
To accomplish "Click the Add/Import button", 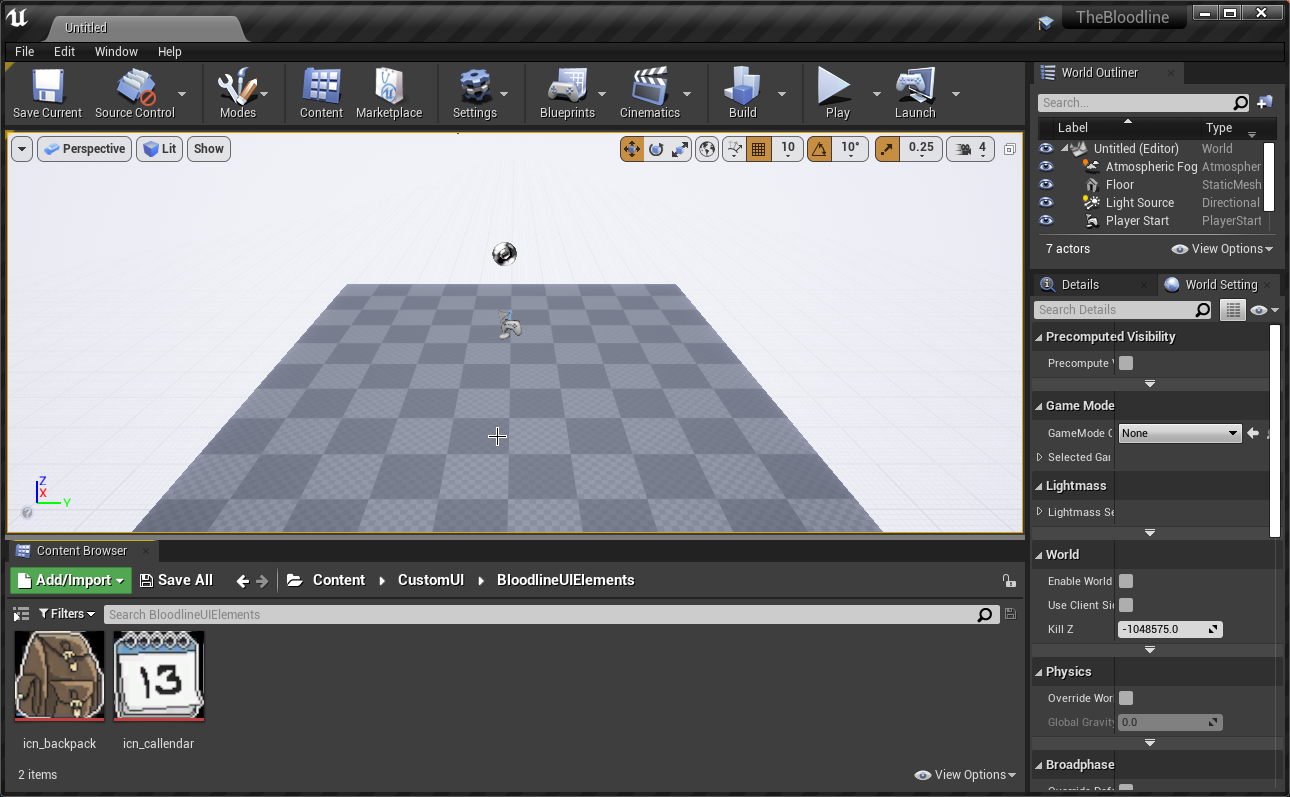I will (70, 580).
